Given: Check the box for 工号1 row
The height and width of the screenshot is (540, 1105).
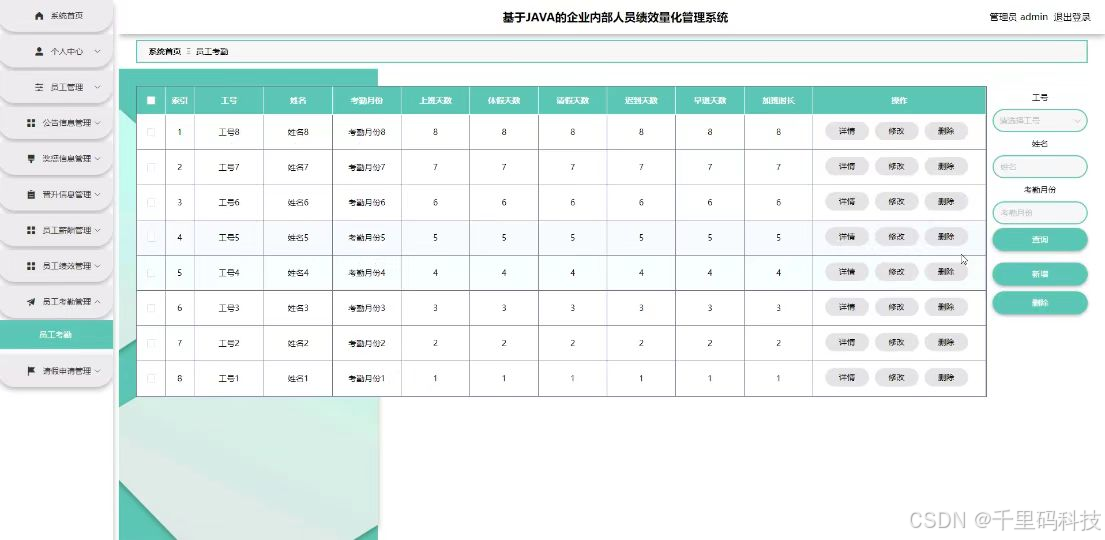Looking at the screenshot, I should pos(151,379).
